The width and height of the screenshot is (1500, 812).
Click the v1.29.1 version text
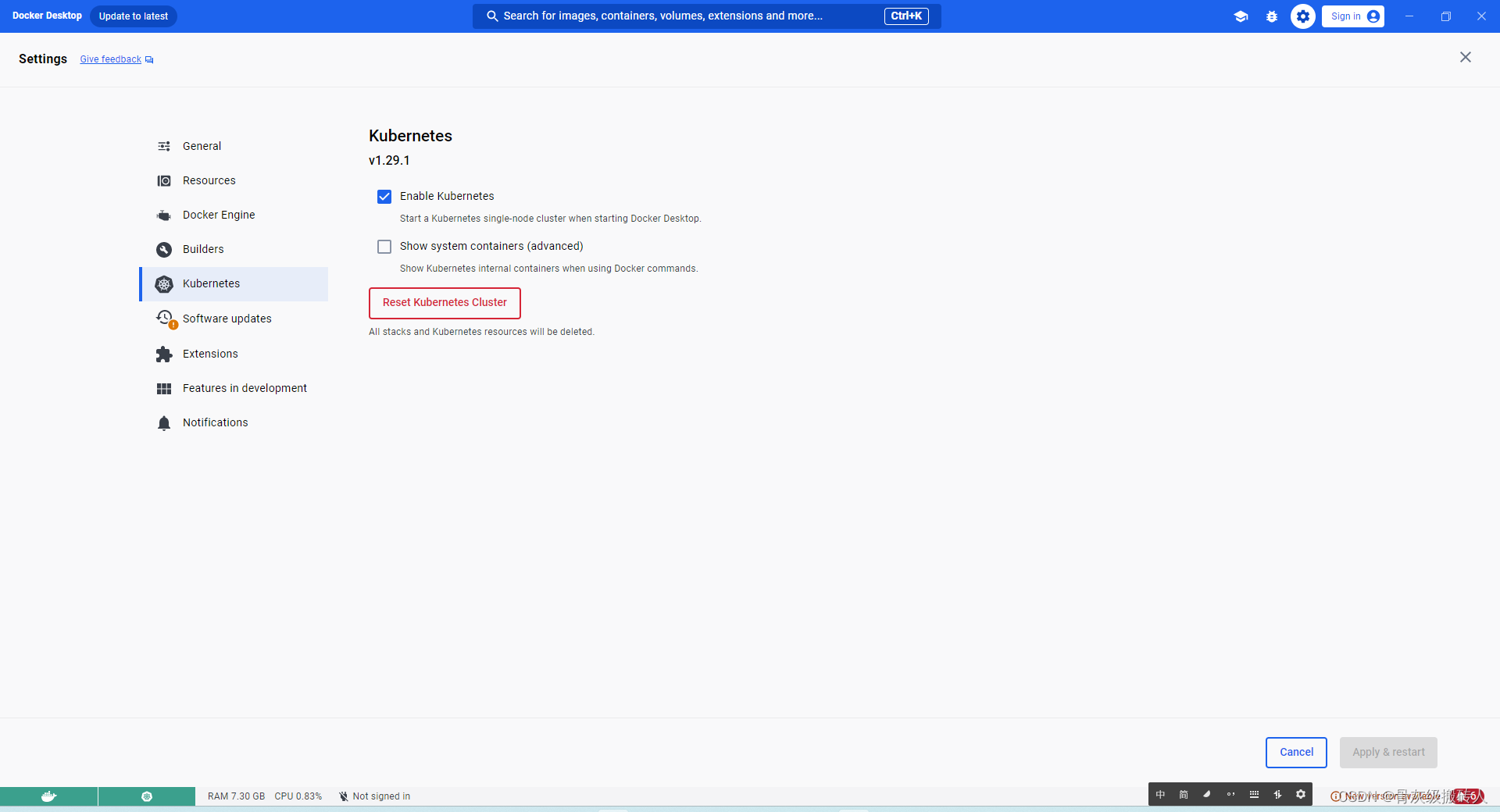tap(389, 160)
